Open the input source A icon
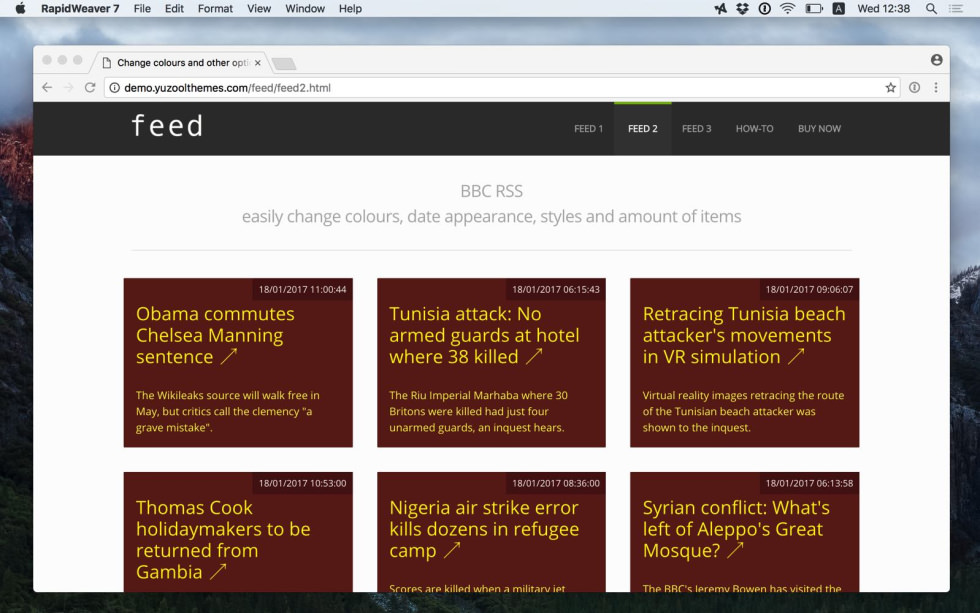This screenshot has height=613, width=980. click(839, 9)
